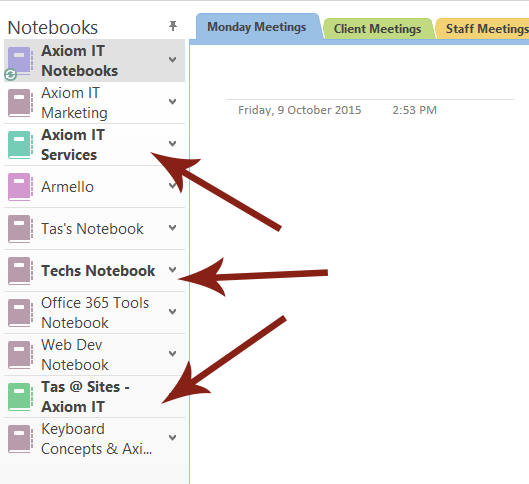This screenshot has width=529, height=484.
Task: Click the teal Axiom IT Services icon
Action: click(20, 145)
